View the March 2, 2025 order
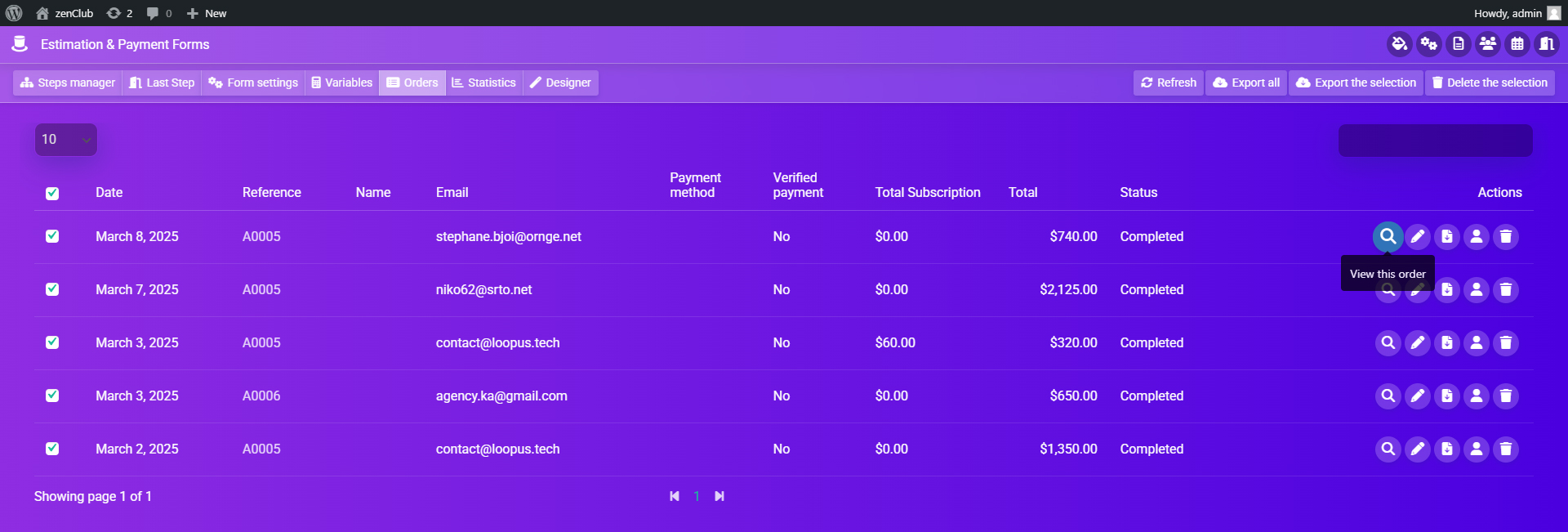This screenshot has width=1568, height=532. point(1388,449)
